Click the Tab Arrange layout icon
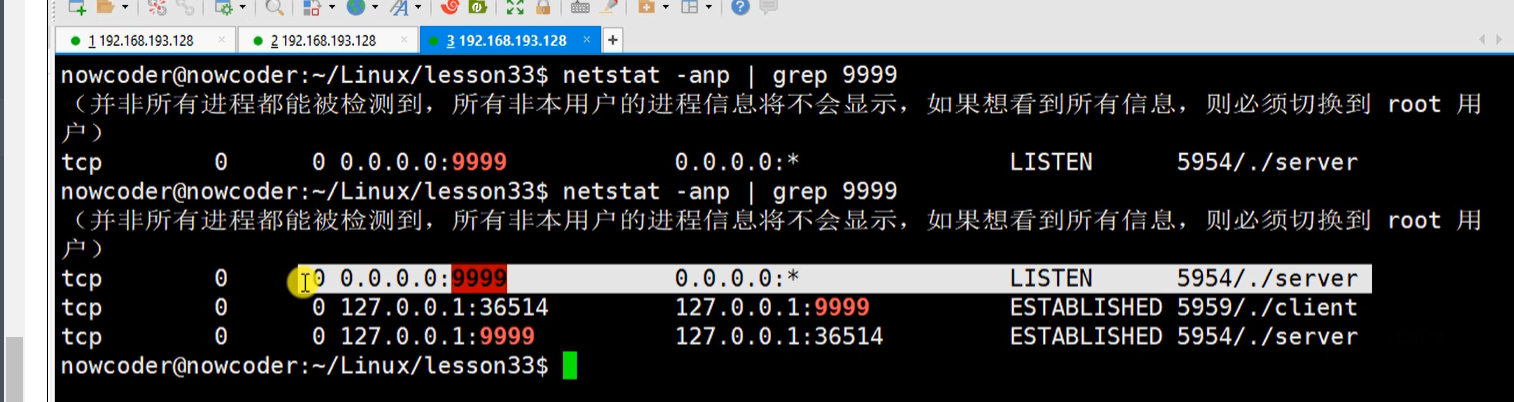Image resolution: width=1514 pixels, height=402 pixels. point(689,7)
